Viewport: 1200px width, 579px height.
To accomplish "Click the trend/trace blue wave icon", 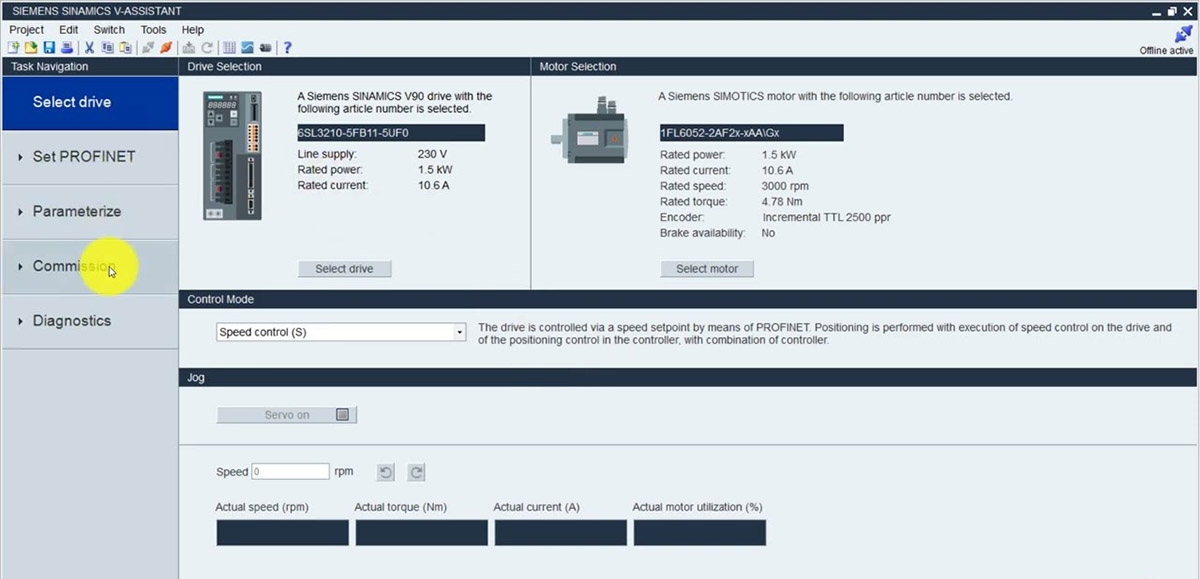I will [x=247, y=47].
